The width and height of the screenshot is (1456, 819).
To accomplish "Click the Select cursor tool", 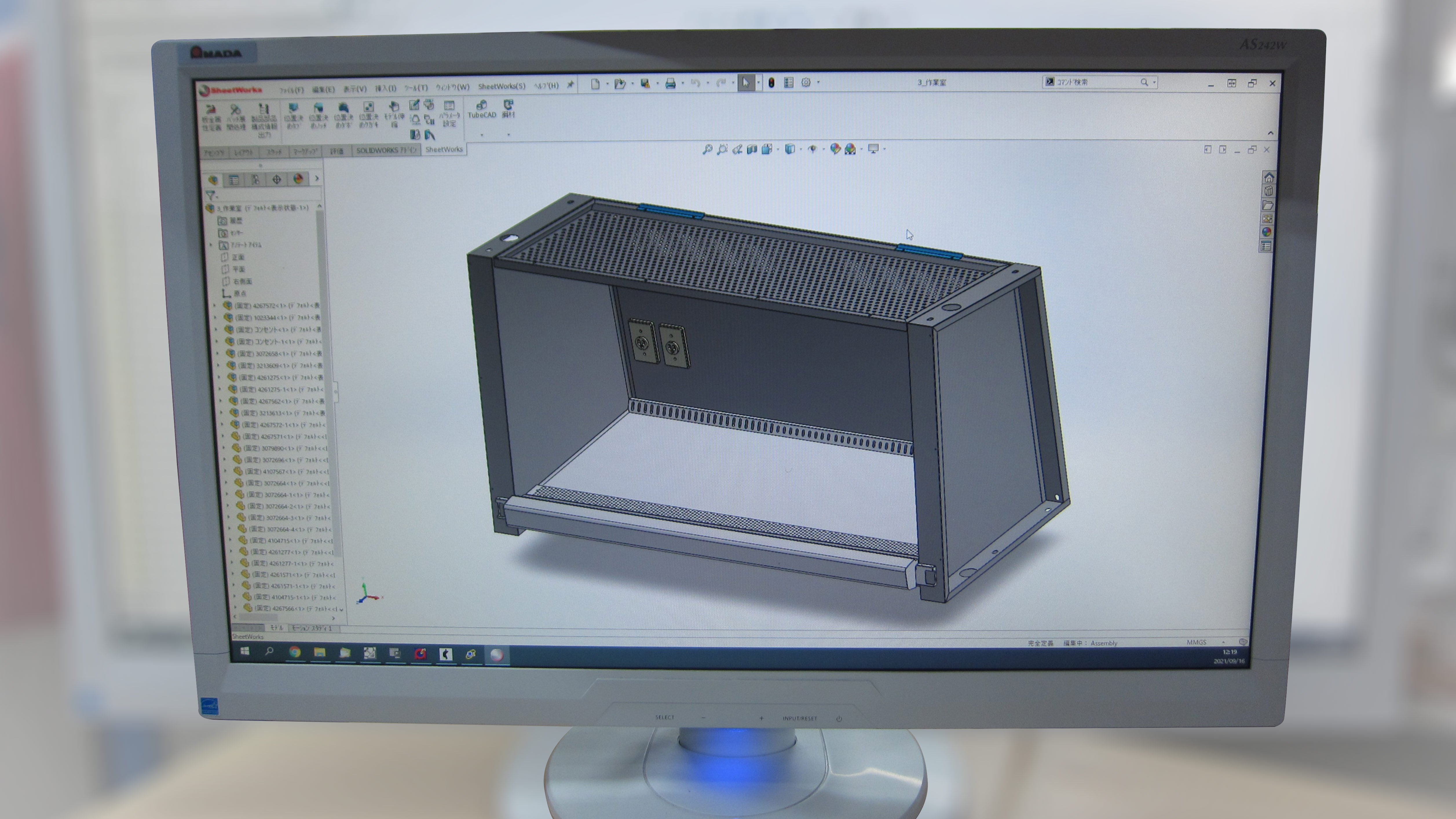I will coord(746,83).
